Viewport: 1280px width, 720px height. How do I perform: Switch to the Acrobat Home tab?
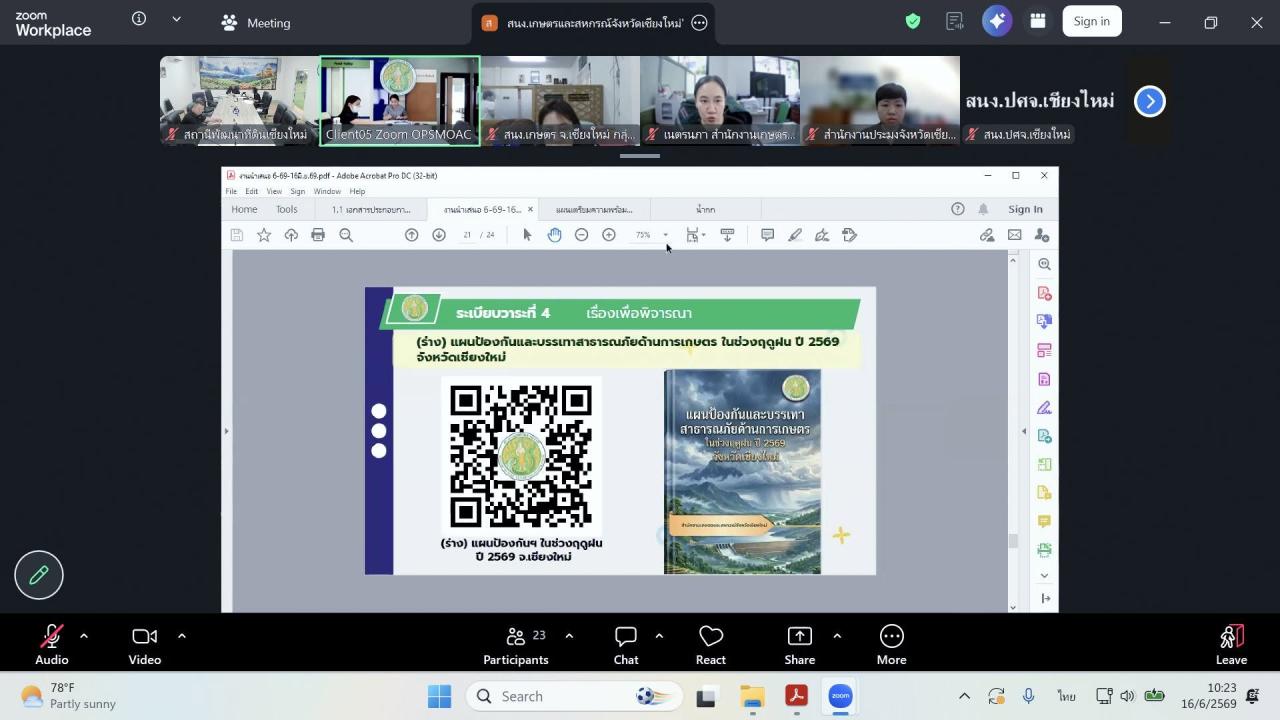244,209
